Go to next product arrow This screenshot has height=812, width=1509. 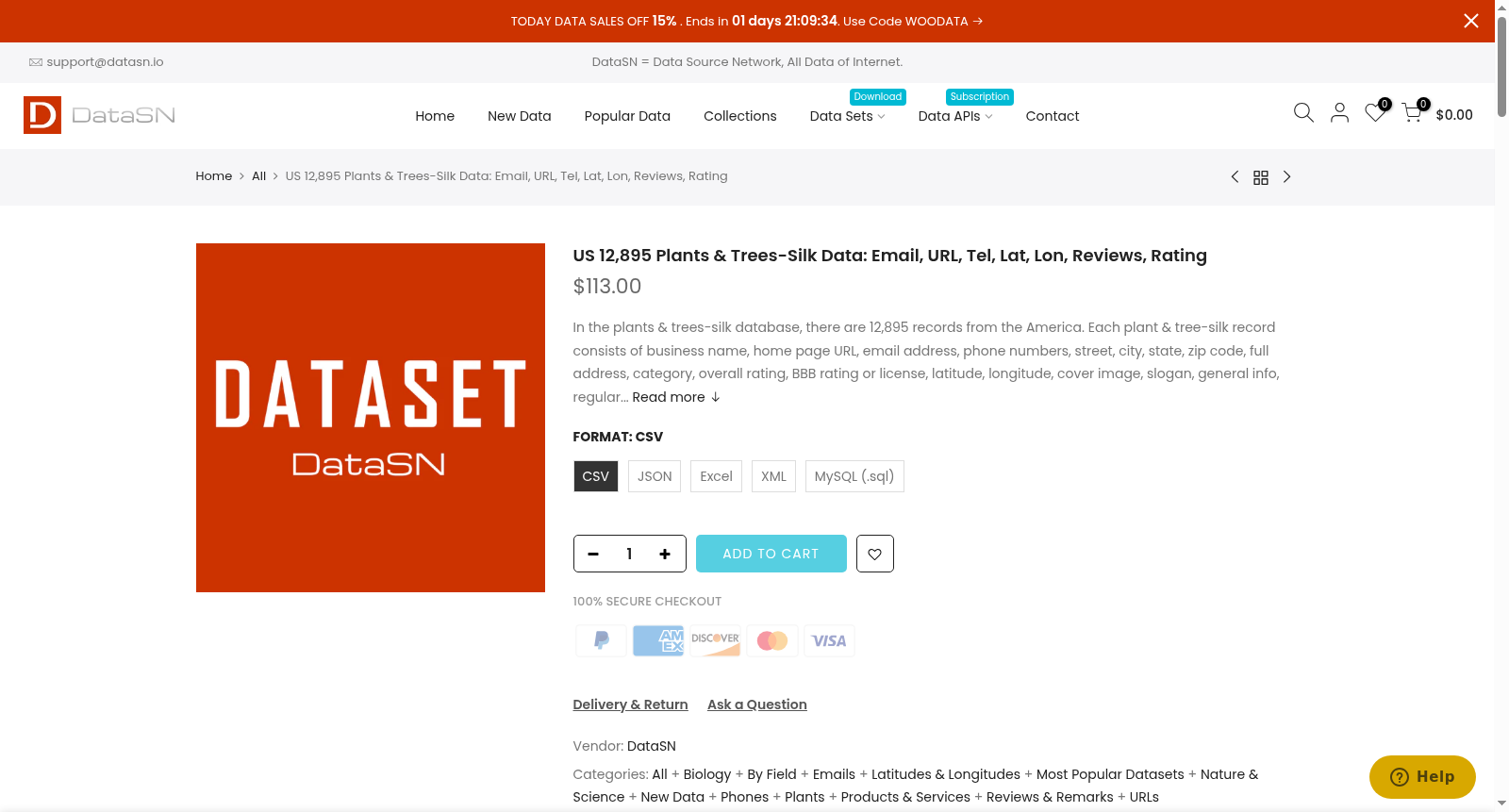tap(1286, 176)
